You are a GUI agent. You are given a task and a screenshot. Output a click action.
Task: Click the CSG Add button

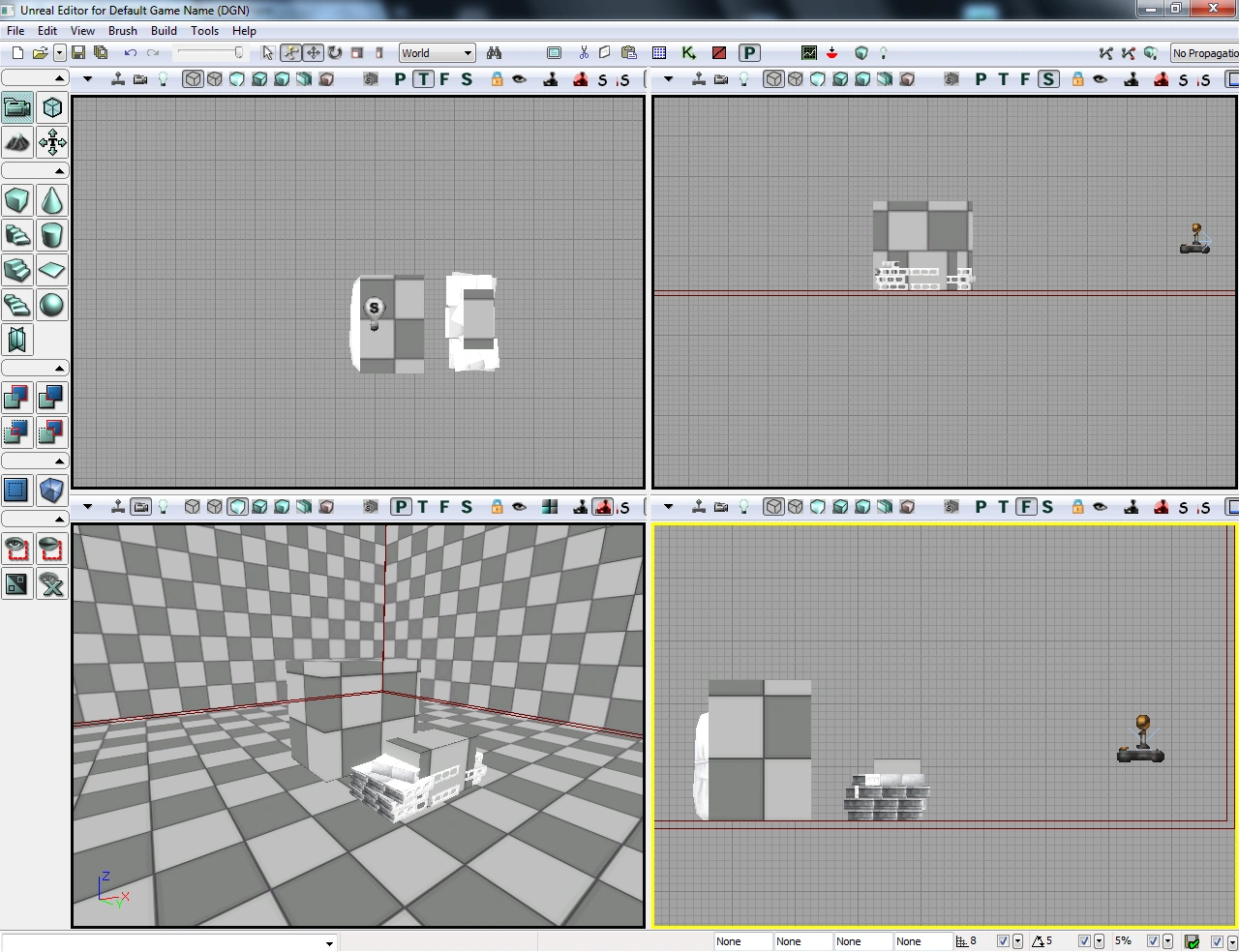pyautogui.click(x=17, y=398)
